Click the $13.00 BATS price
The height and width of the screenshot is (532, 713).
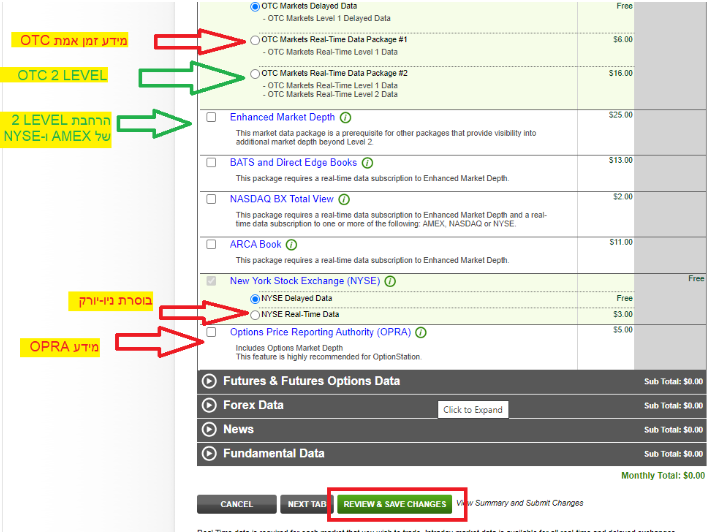point(621,161)
